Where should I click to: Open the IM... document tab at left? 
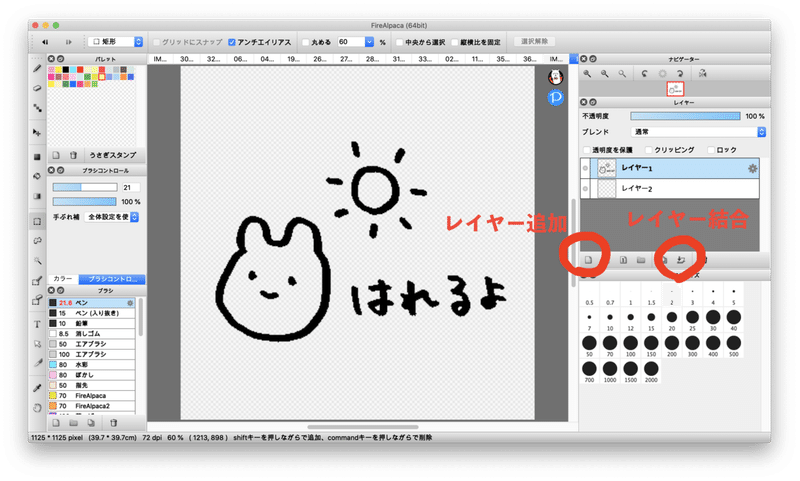[x=161, y=59]
